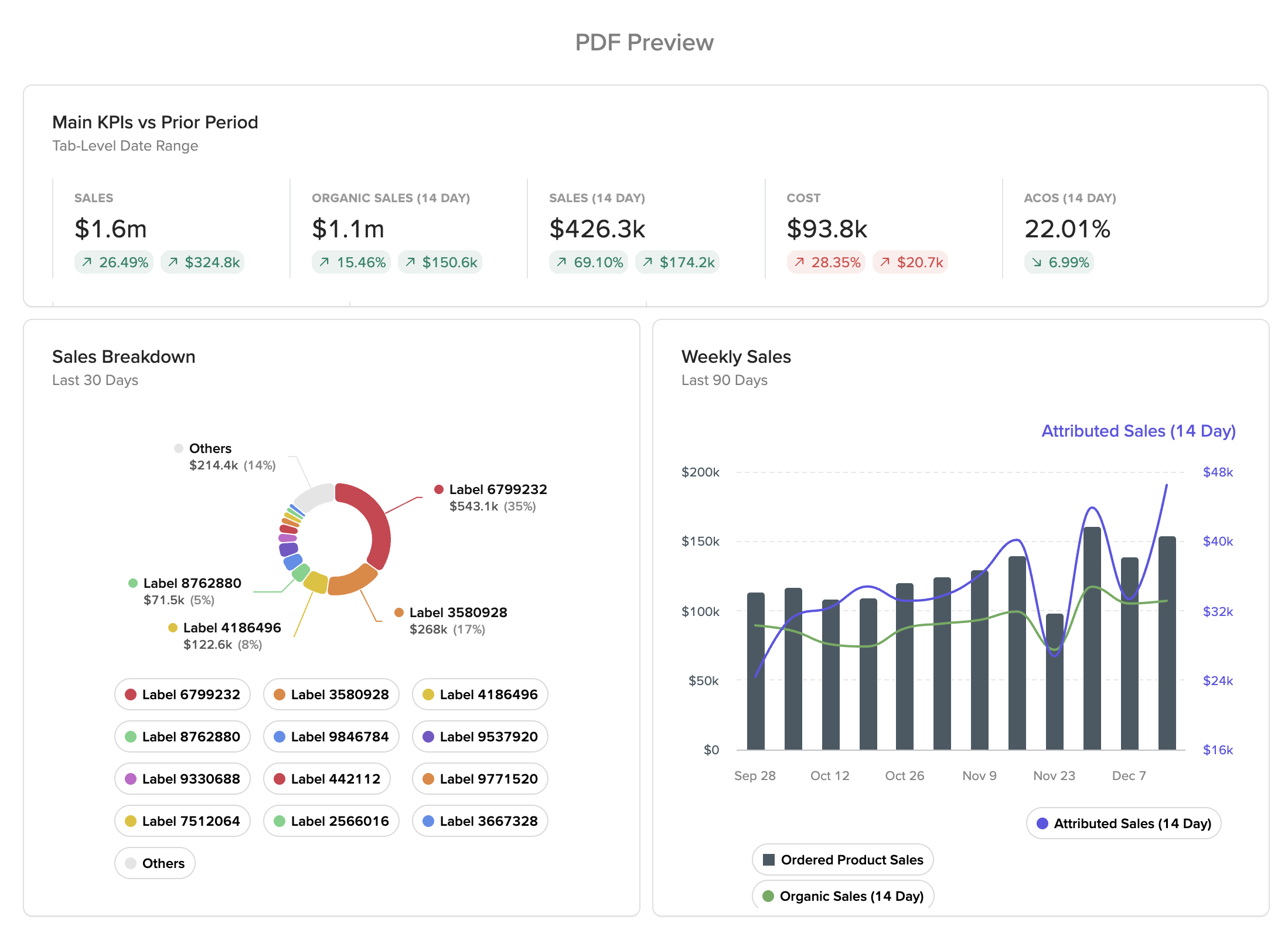Viewport: 1288px width, 926px height.
Task: Click the orange dot beside Label 3580928
Action: click(x=280, y=694)
